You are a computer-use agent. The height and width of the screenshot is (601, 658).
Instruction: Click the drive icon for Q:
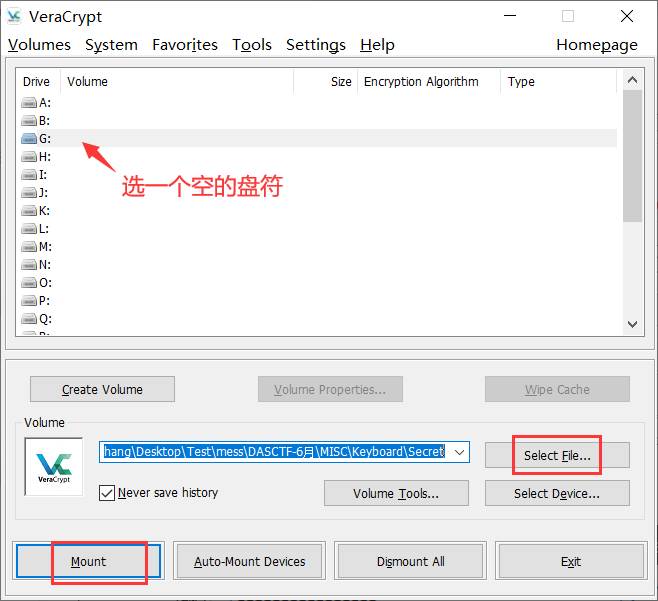[29, 319]
